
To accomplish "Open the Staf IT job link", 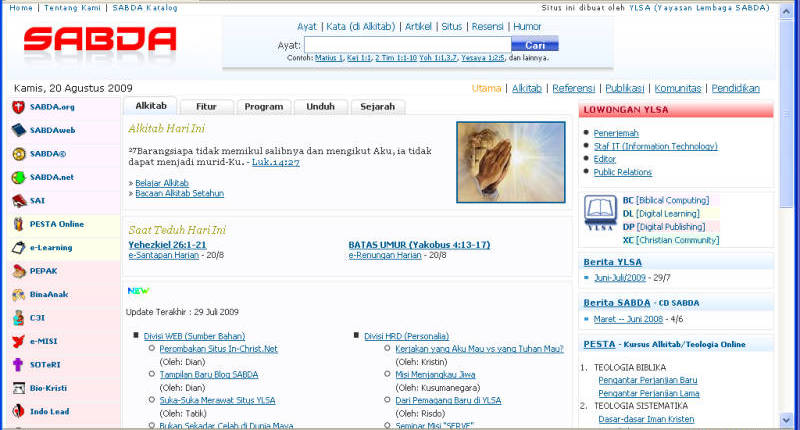I will [655, 146].
